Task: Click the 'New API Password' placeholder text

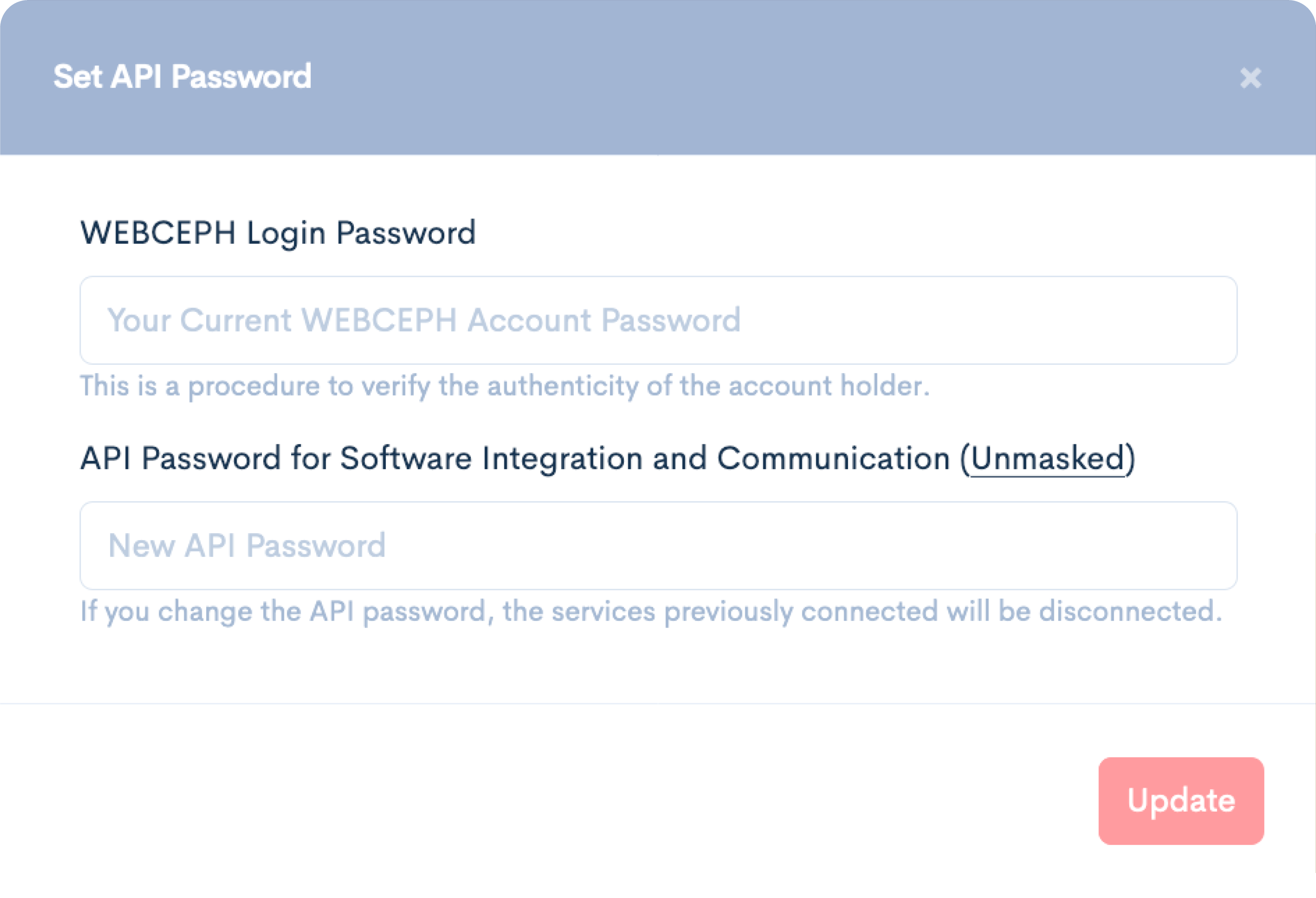Action: coord(247,545)
